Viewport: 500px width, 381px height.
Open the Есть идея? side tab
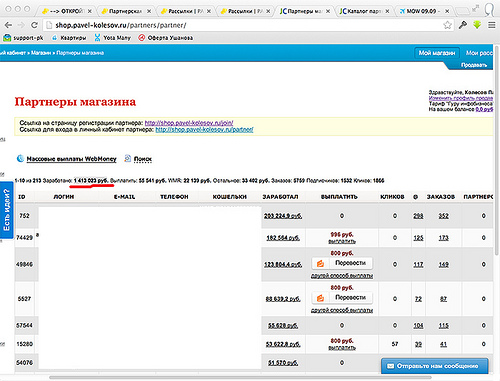[x=6, y=210]
